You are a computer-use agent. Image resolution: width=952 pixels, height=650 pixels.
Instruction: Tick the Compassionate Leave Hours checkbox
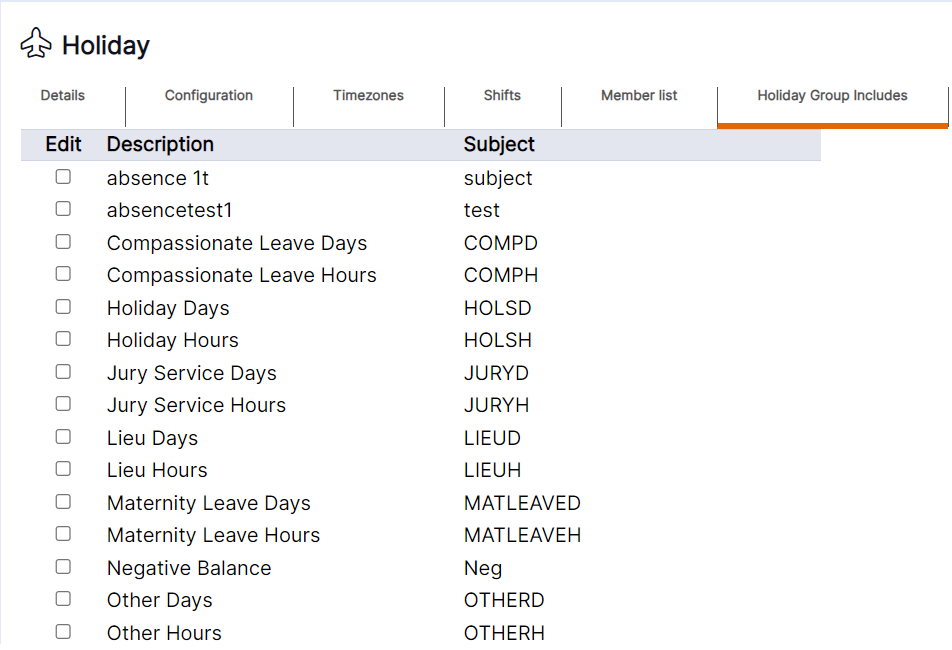pyautogui.click(x=63, y=274)
